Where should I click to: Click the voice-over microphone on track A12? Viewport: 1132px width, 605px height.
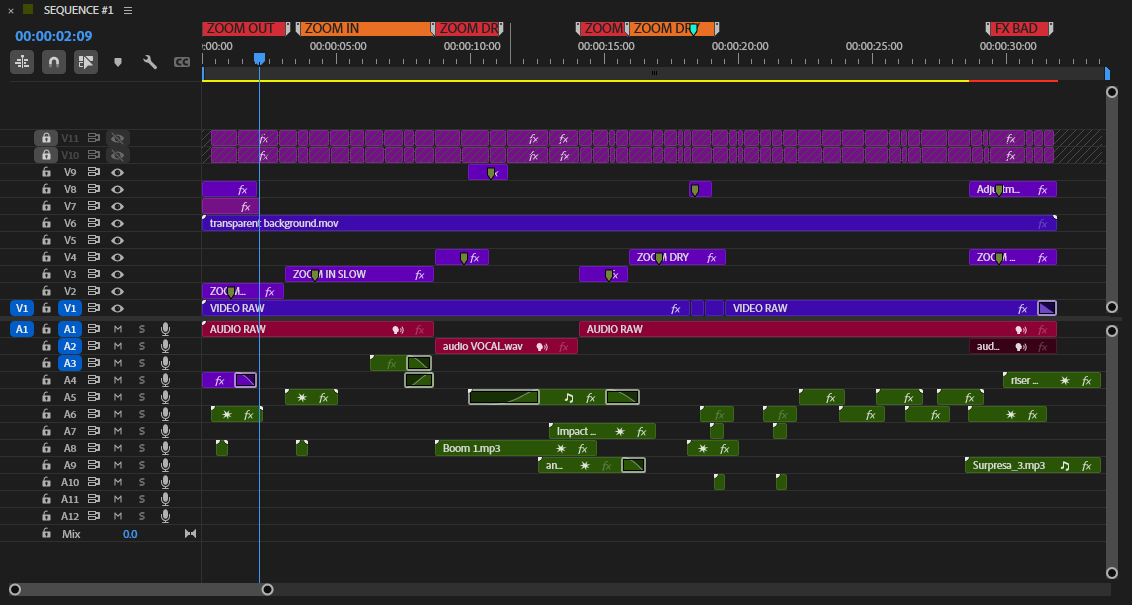(165, 516)
